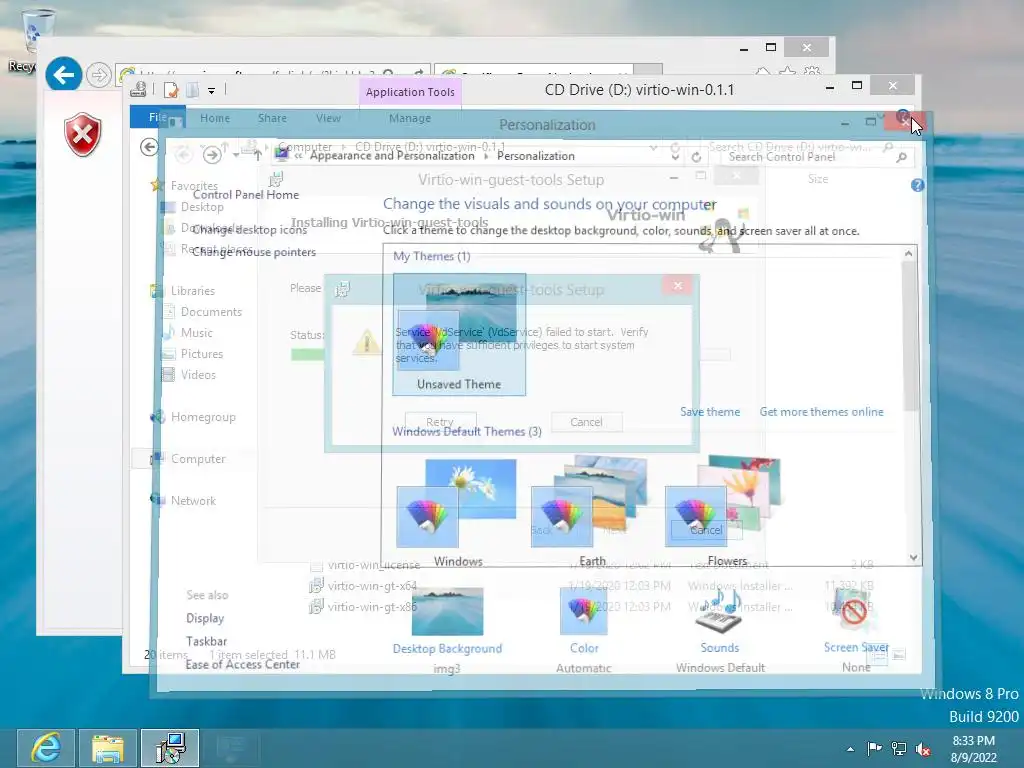
Task: Select the Unsaved Theme thumbnail
Action: [x=459, y=335]
